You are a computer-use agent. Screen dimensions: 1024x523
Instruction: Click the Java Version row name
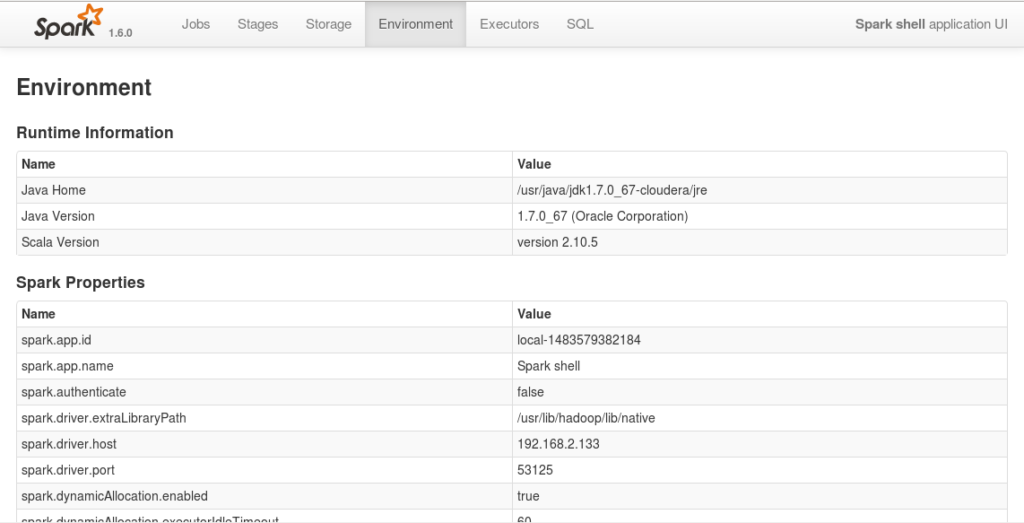[x=58, y=216]
